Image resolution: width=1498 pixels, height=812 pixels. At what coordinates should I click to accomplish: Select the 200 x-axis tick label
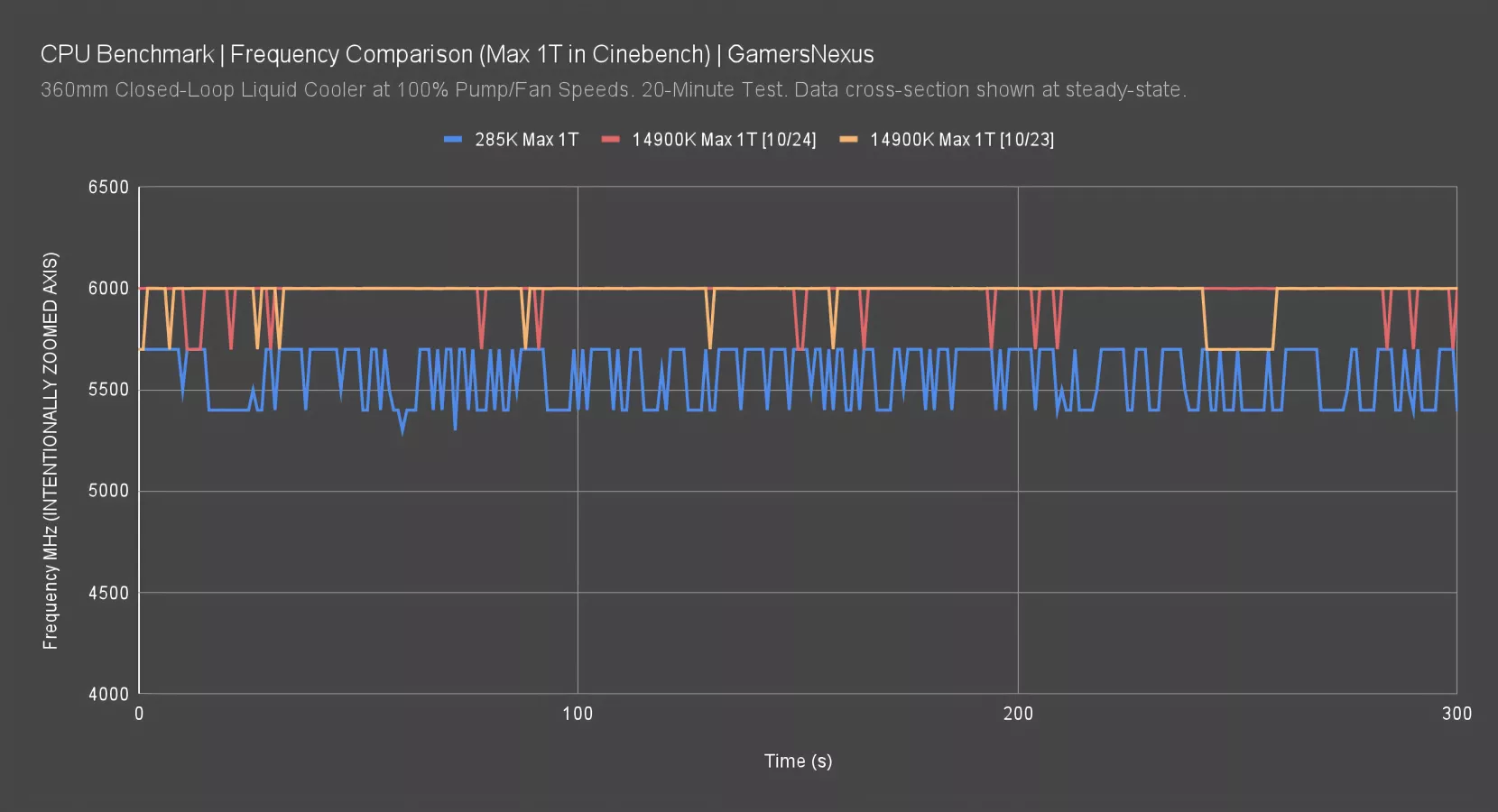click(1018, 714)
